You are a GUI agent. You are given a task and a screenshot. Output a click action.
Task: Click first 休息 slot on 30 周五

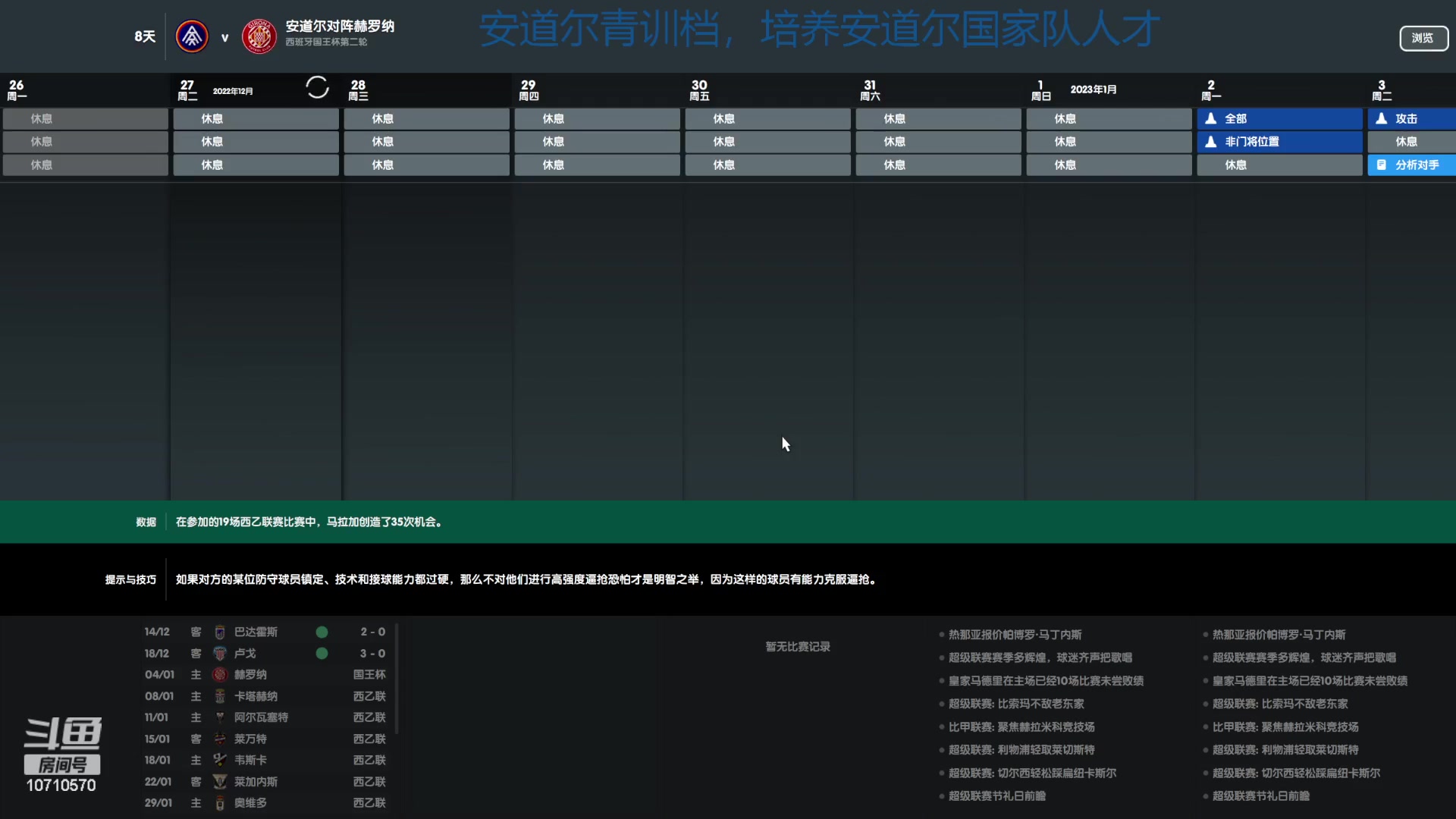pos(767,119)
